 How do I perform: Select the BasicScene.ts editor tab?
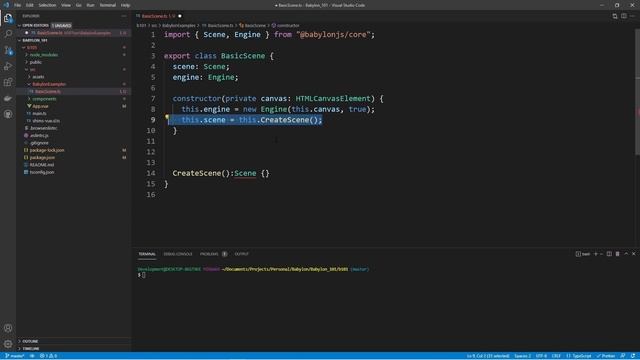pyautogui.click(x=158, y=16)
